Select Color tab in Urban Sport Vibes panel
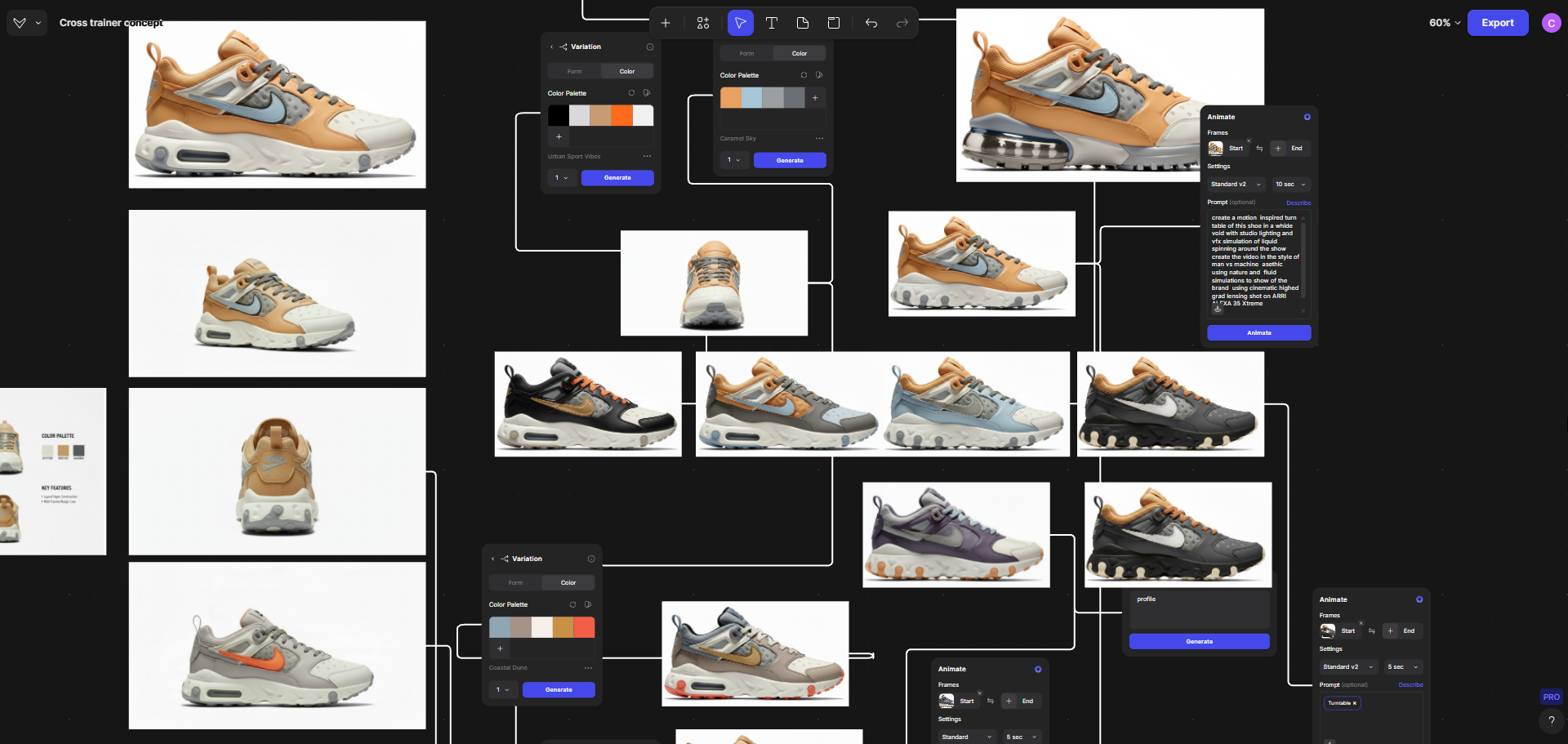 [x=626, y=71]
